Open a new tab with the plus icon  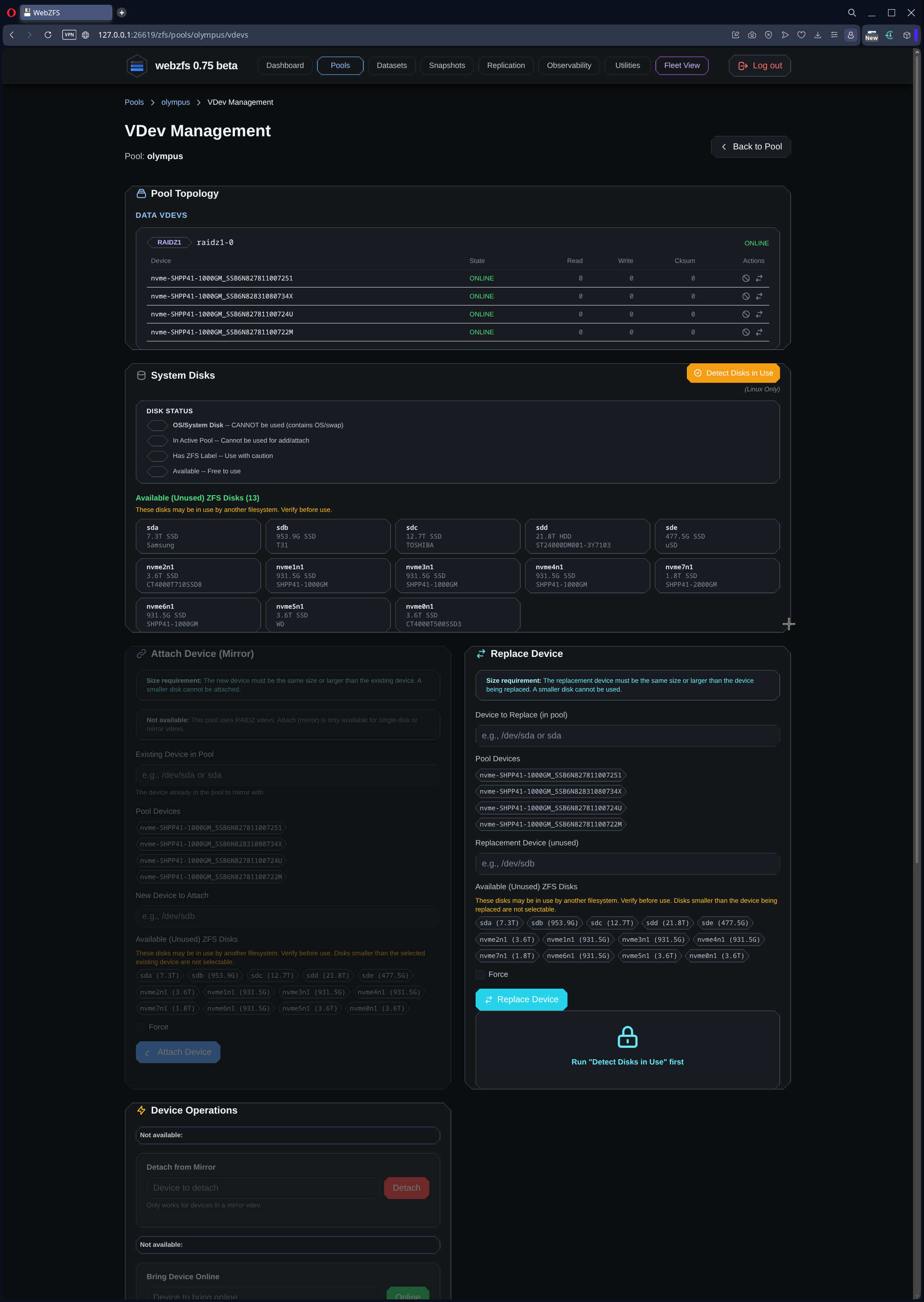121,13
